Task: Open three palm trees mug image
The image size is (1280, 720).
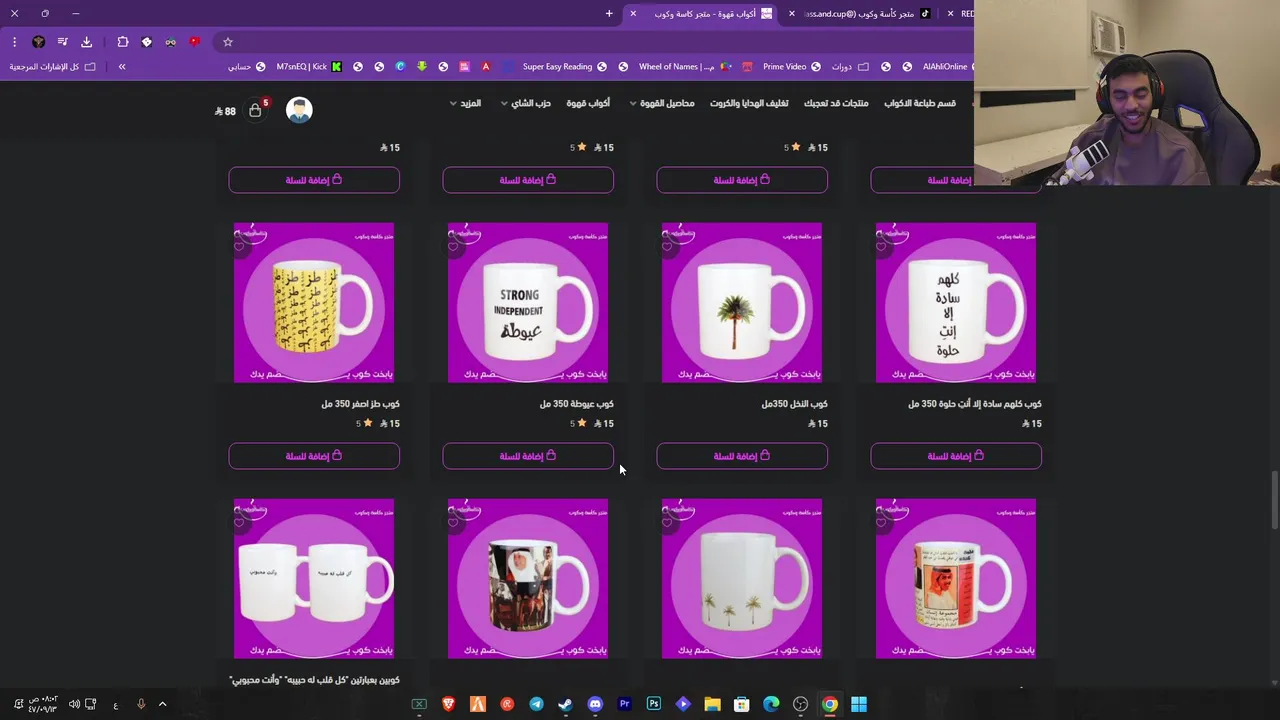Action: [742, 578]
